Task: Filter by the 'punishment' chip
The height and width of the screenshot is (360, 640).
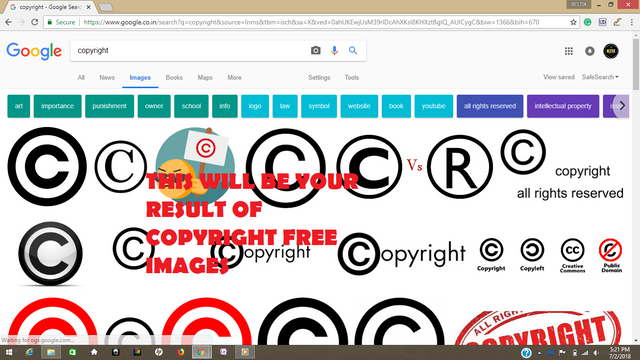Action: (109, 106)
